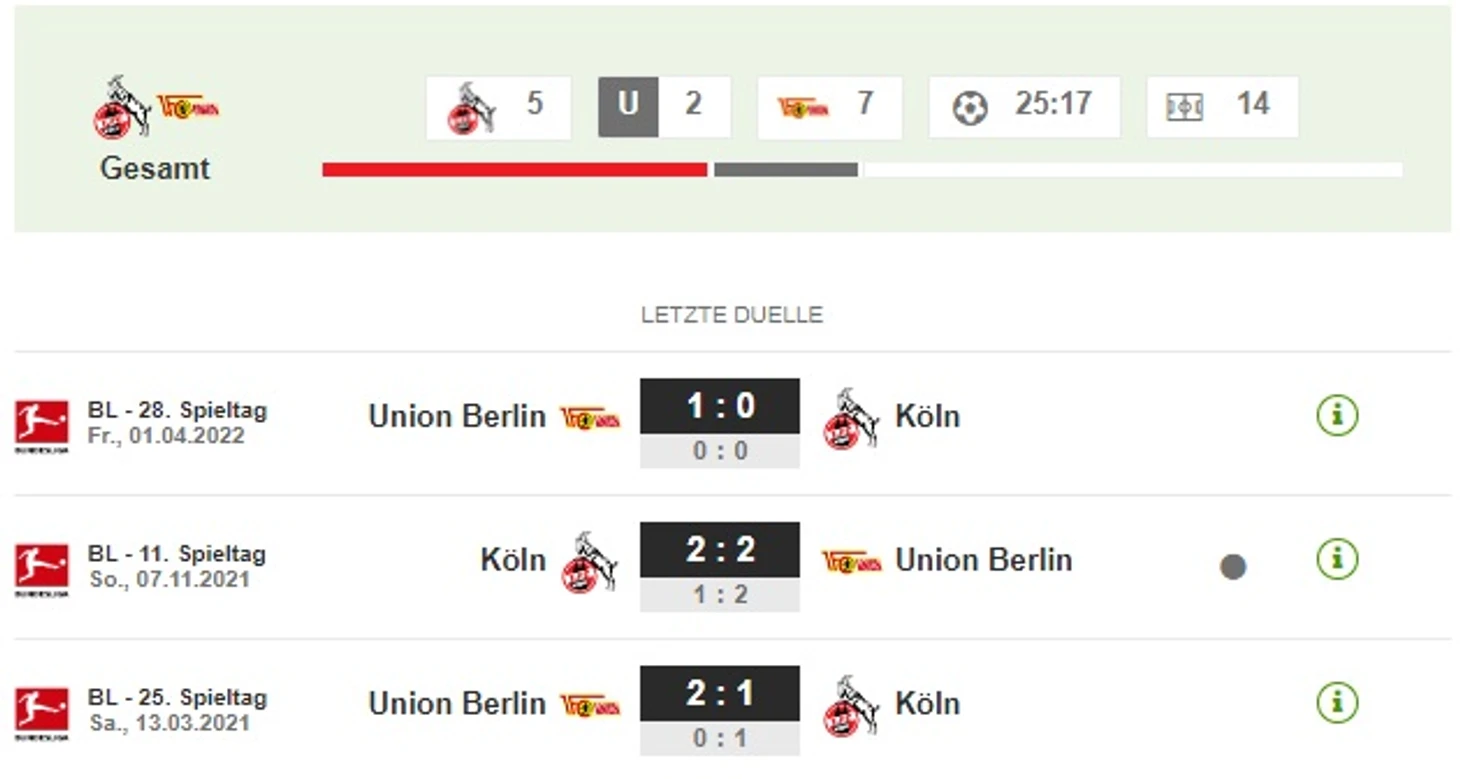Click the pitch icon showing 14 matches
The height and width of the screenshot is (779, 1460).
click(1184, 107)
